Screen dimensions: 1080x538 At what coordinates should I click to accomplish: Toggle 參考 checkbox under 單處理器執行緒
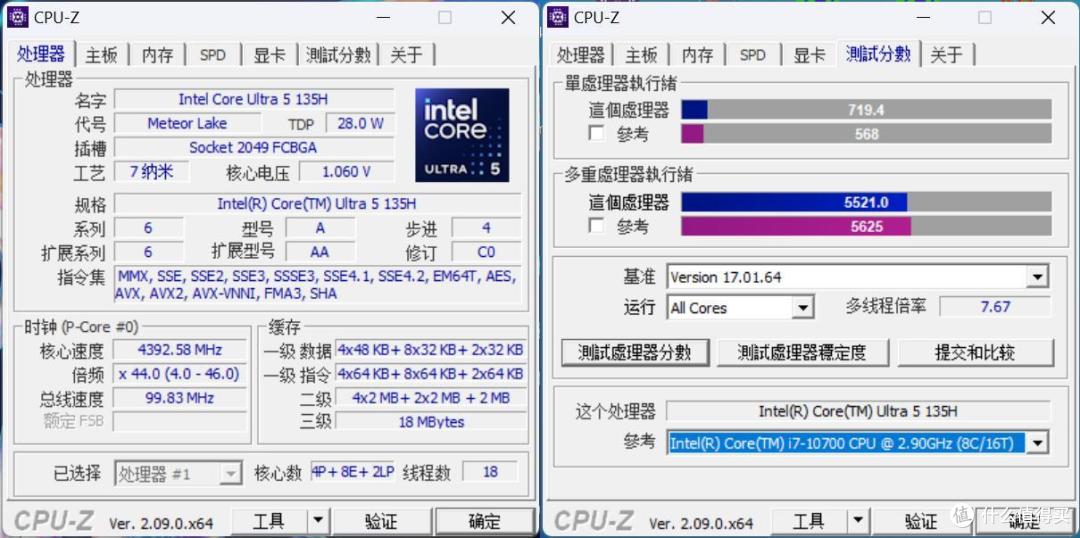(x=596, y=133)
